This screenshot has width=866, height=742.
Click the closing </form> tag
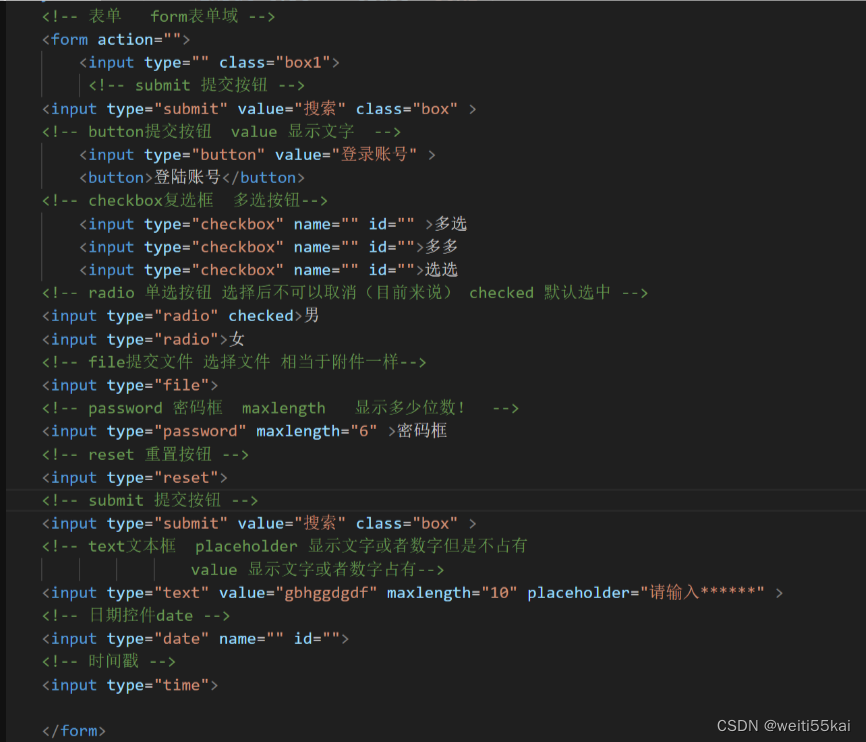tap(72, 730)
